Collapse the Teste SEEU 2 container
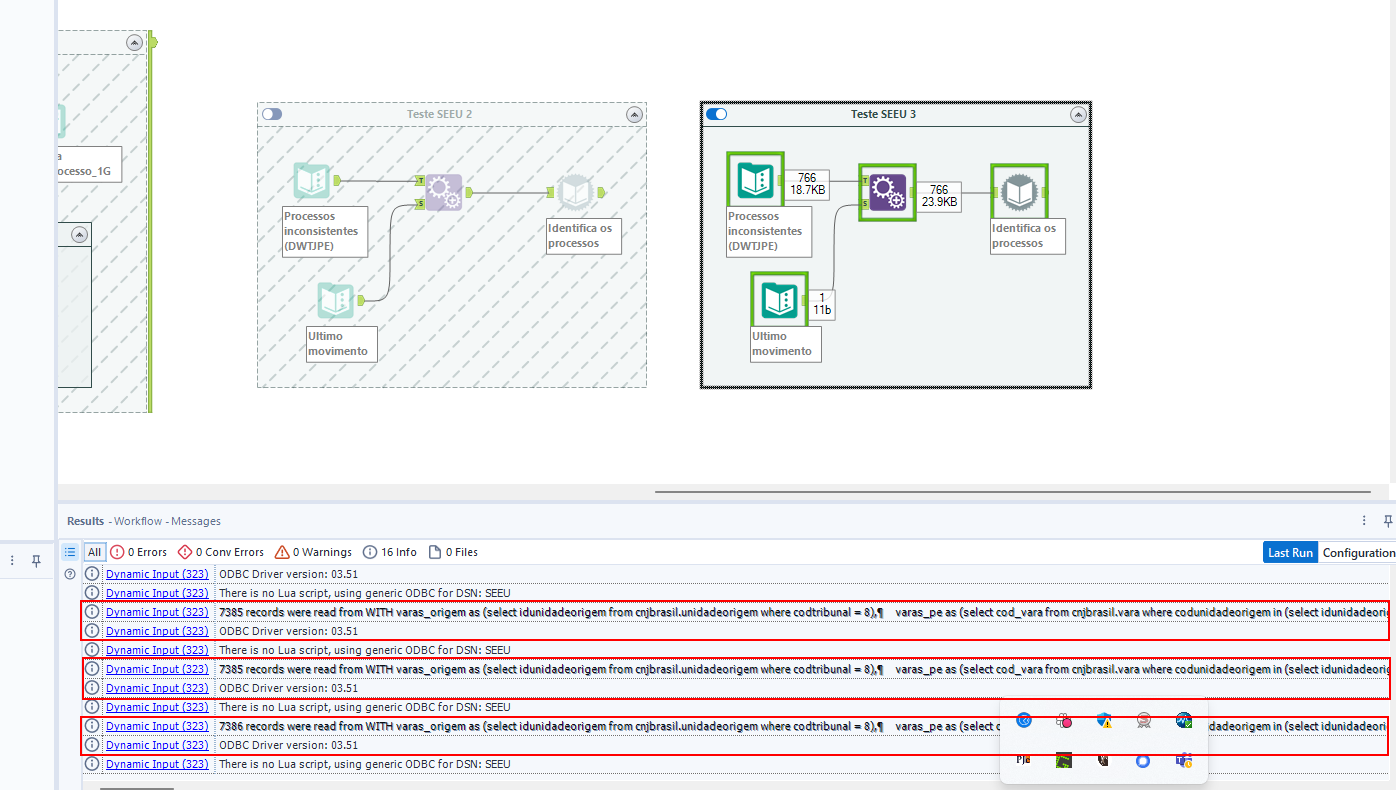 pyautogui.click(x=634, y=114)
